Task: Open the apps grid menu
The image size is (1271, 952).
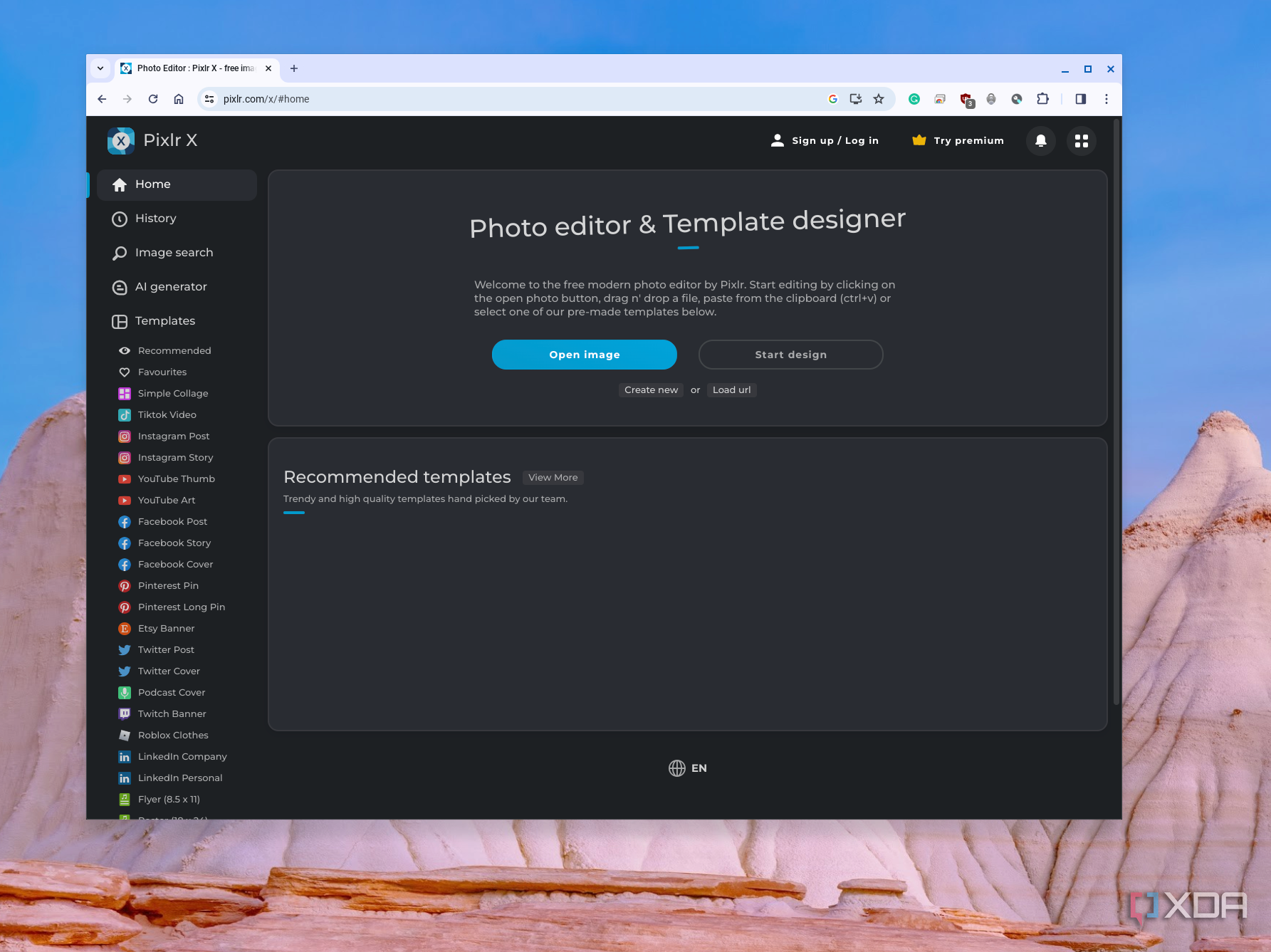Action: (x=1081, y=141)
